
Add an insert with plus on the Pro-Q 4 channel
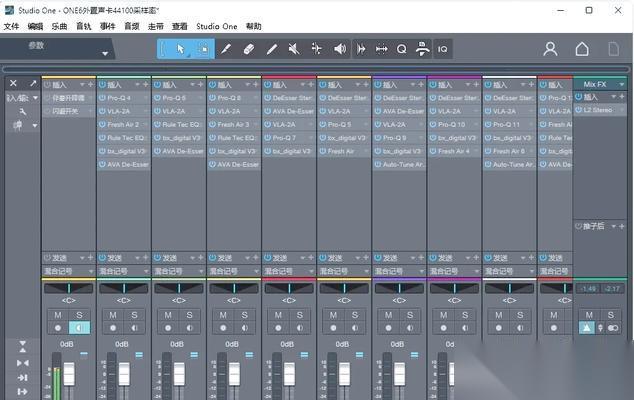coord(146,85)
